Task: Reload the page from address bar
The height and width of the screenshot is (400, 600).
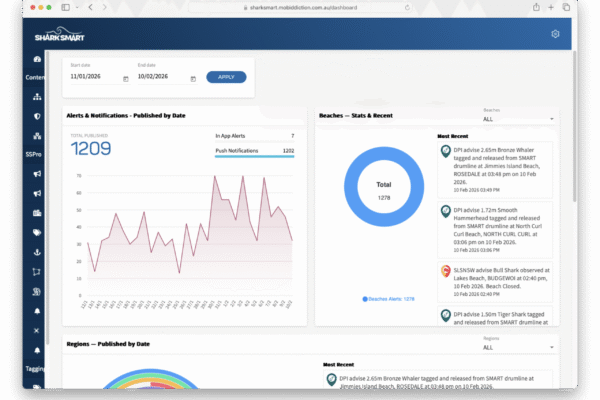Action: (x=407, y=7)
